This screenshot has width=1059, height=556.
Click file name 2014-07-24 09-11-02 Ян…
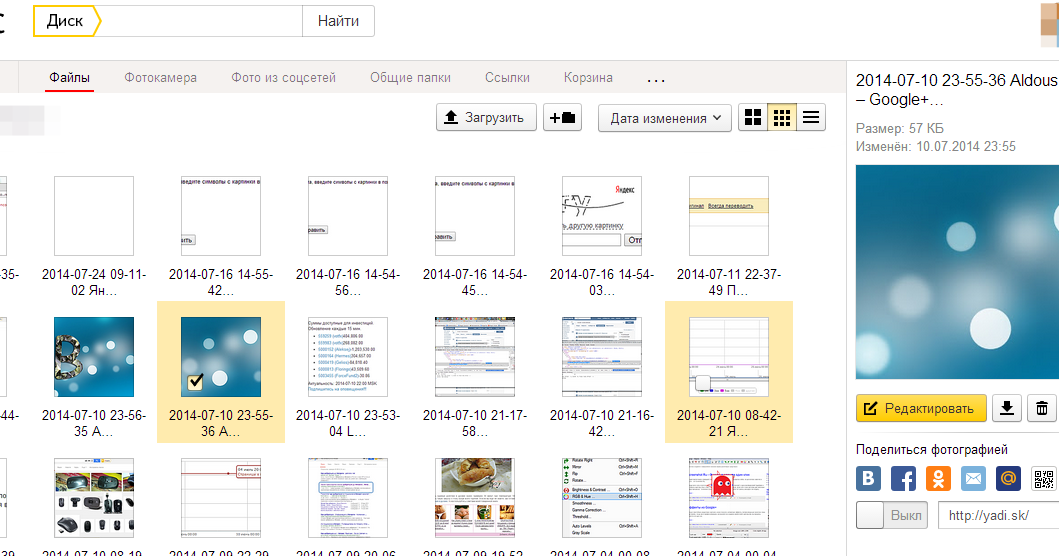[94, 282]
